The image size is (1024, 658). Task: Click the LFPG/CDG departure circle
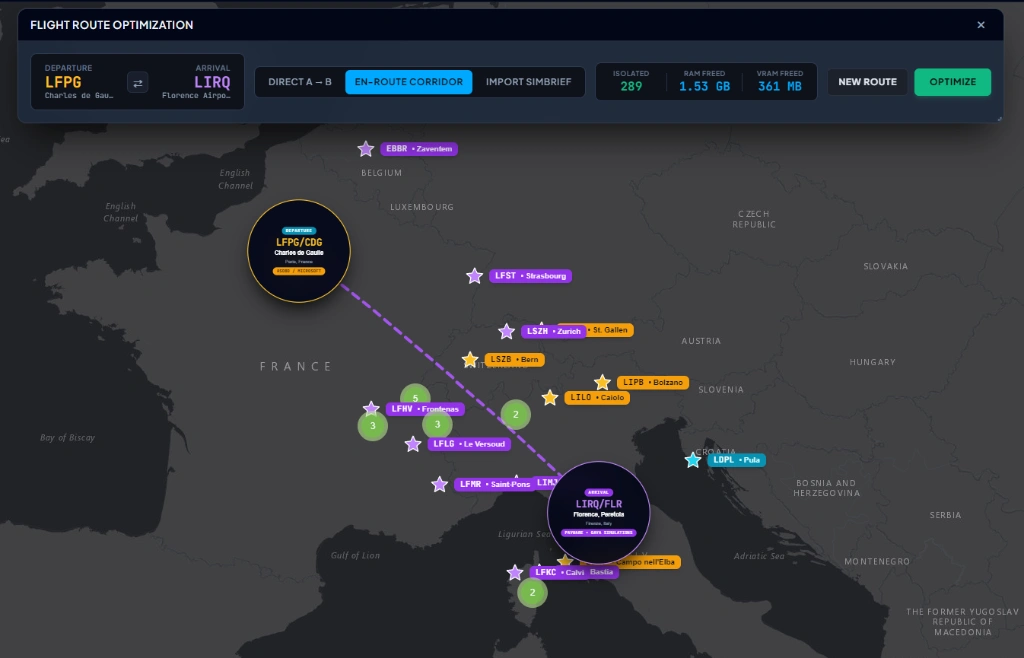tap(299, 251)
